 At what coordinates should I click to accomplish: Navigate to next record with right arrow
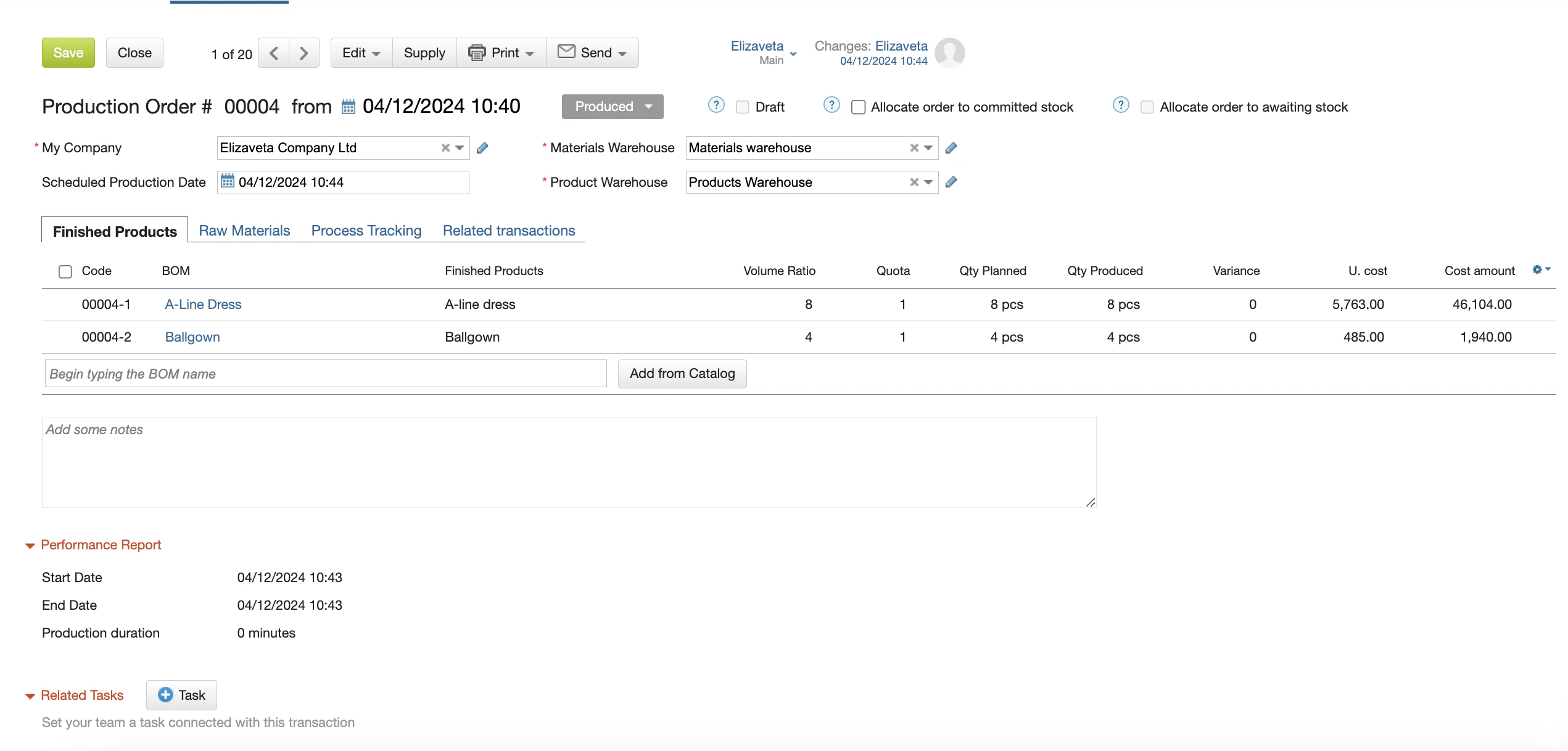pos(303,52)
